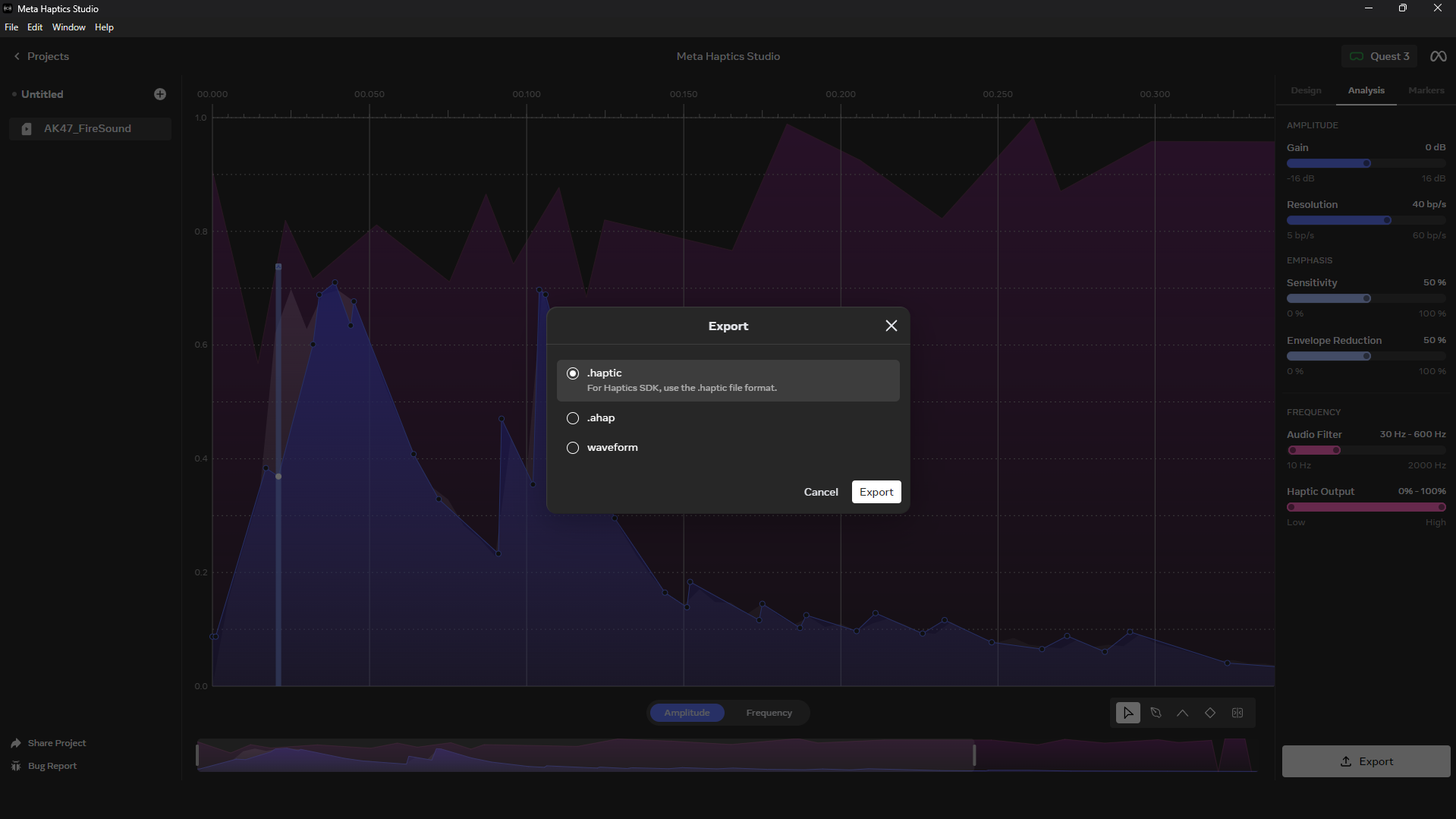Image resolution: width=1456 pixels, height=819 pixels.
Task: Click the Sensitivity slider handle
Action: click(x=1366, y=298)
